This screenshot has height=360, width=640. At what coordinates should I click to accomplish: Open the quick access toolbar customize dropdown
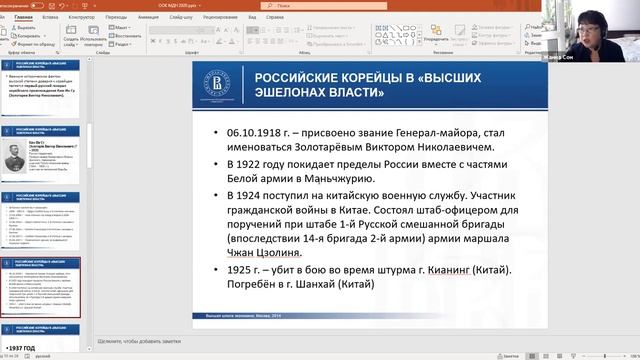coord(95,6)
